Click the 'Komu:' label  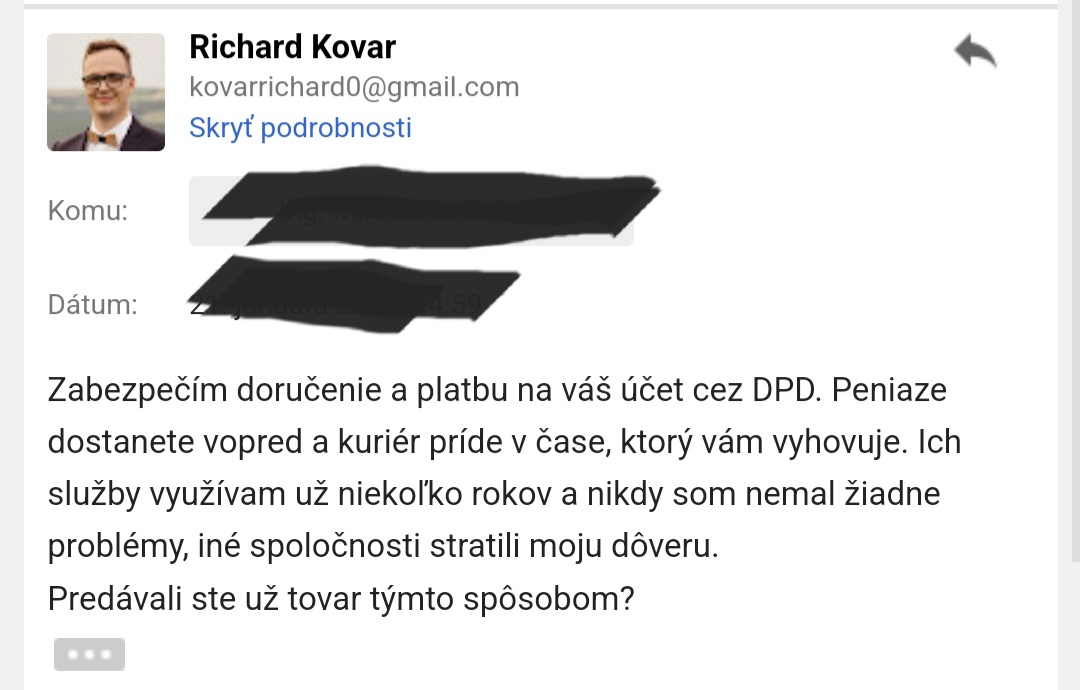tap(88, 212)
